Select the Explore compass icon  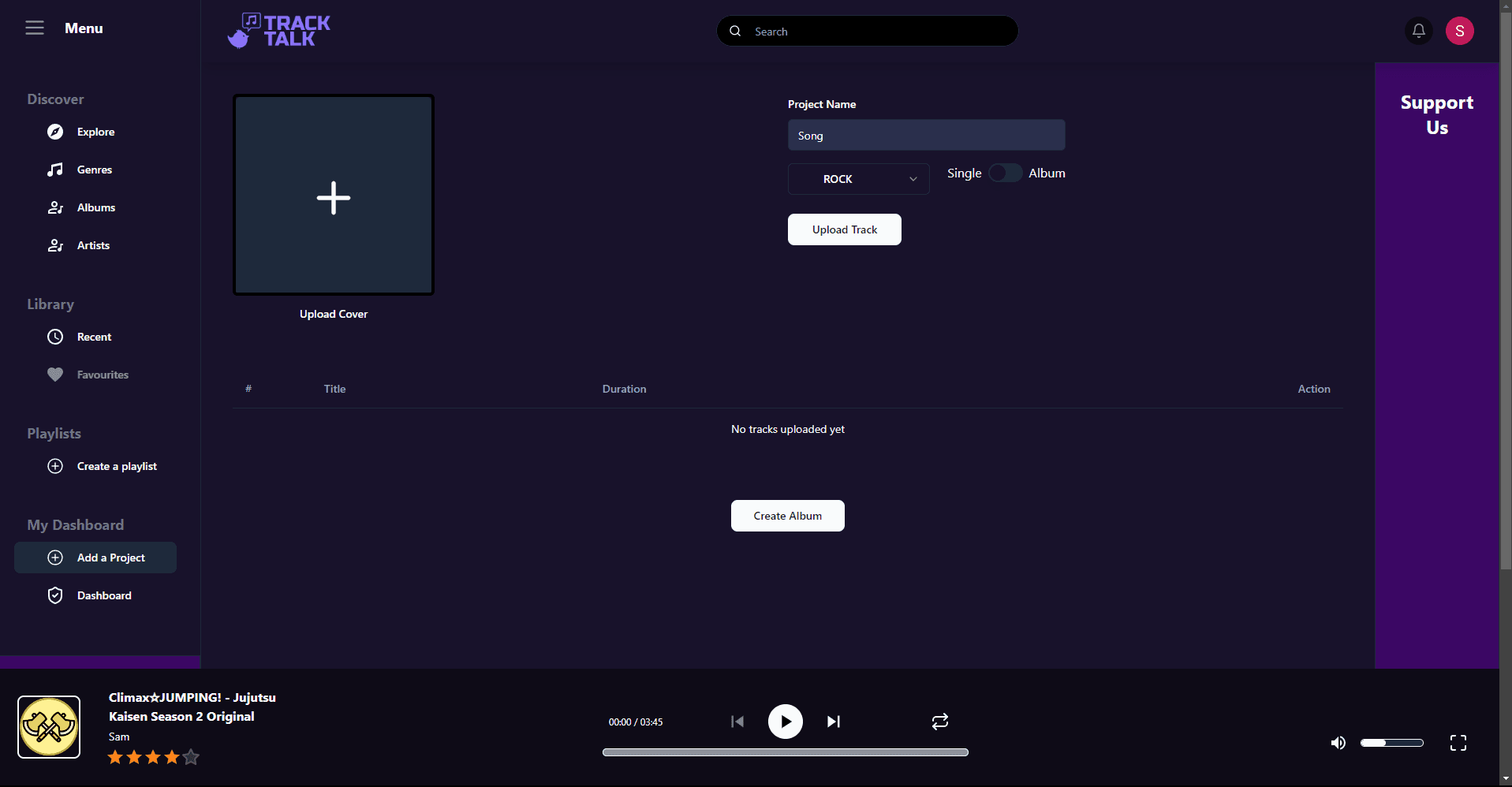pos(54,132)
